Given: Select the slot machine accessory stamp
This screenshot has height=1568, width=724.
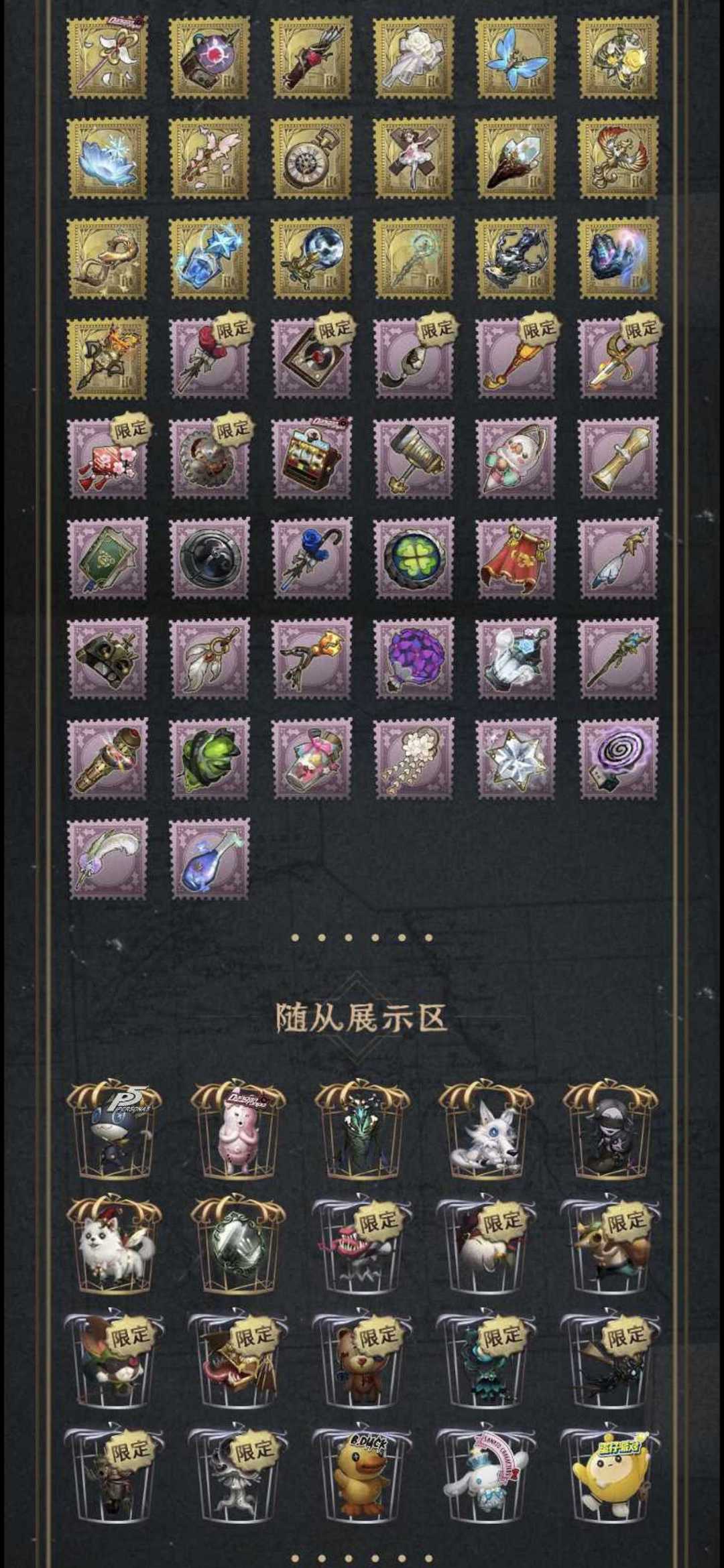Looking at the screenshot, I should 312,458.
